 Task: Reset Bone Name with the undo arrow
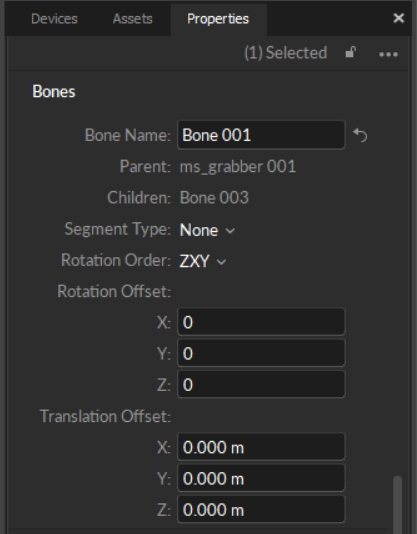[360, 135]
